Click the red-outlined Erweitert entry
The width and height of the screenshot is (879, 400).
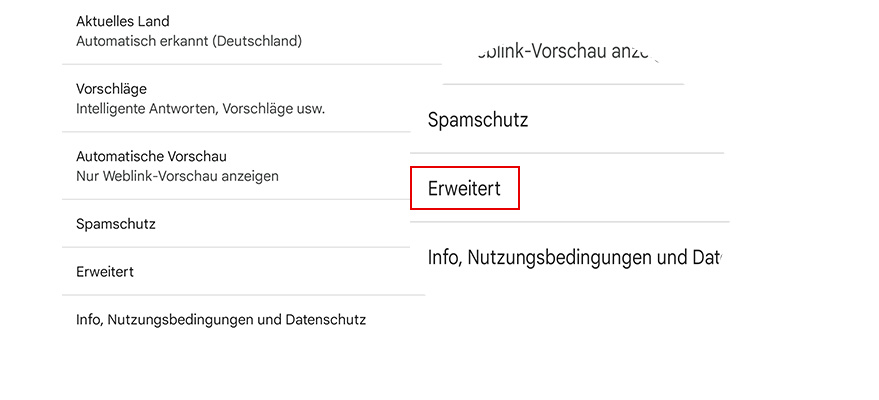[465, 188]
